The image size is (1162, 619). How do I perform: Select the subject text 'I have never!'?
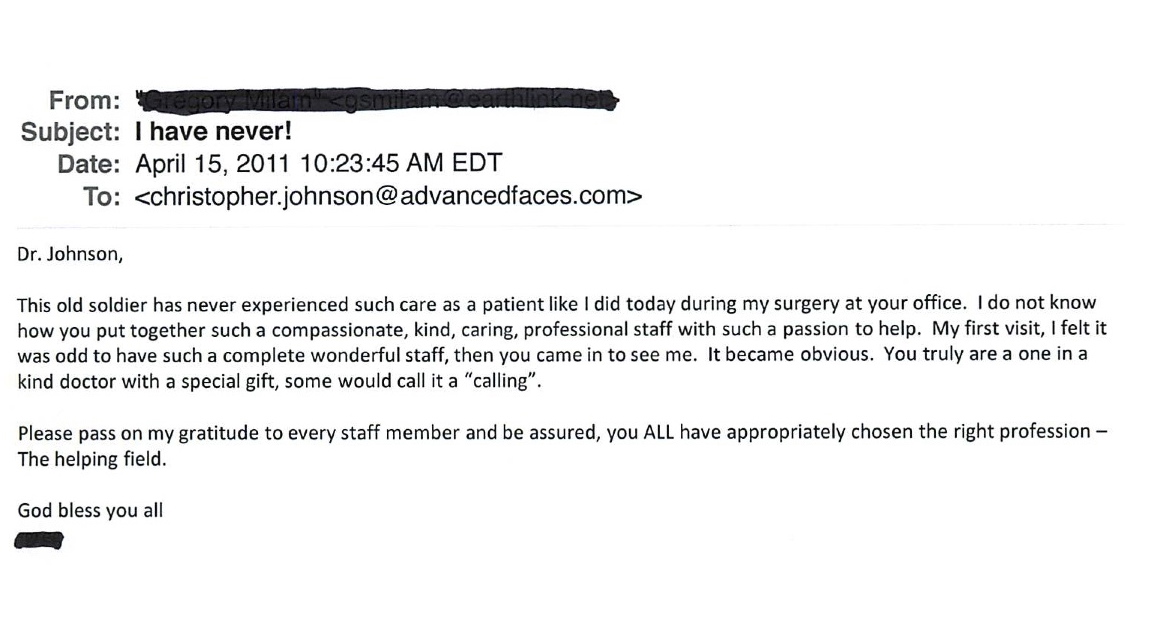(x=213, y=131)
